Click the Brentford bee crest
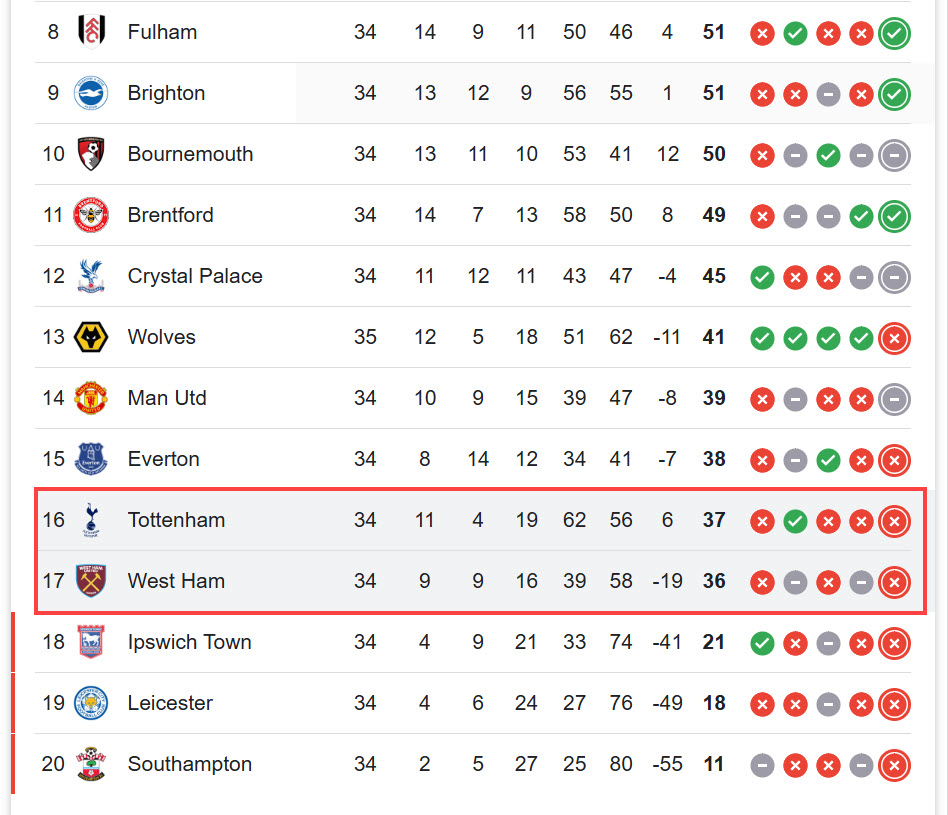 (91, 215)
